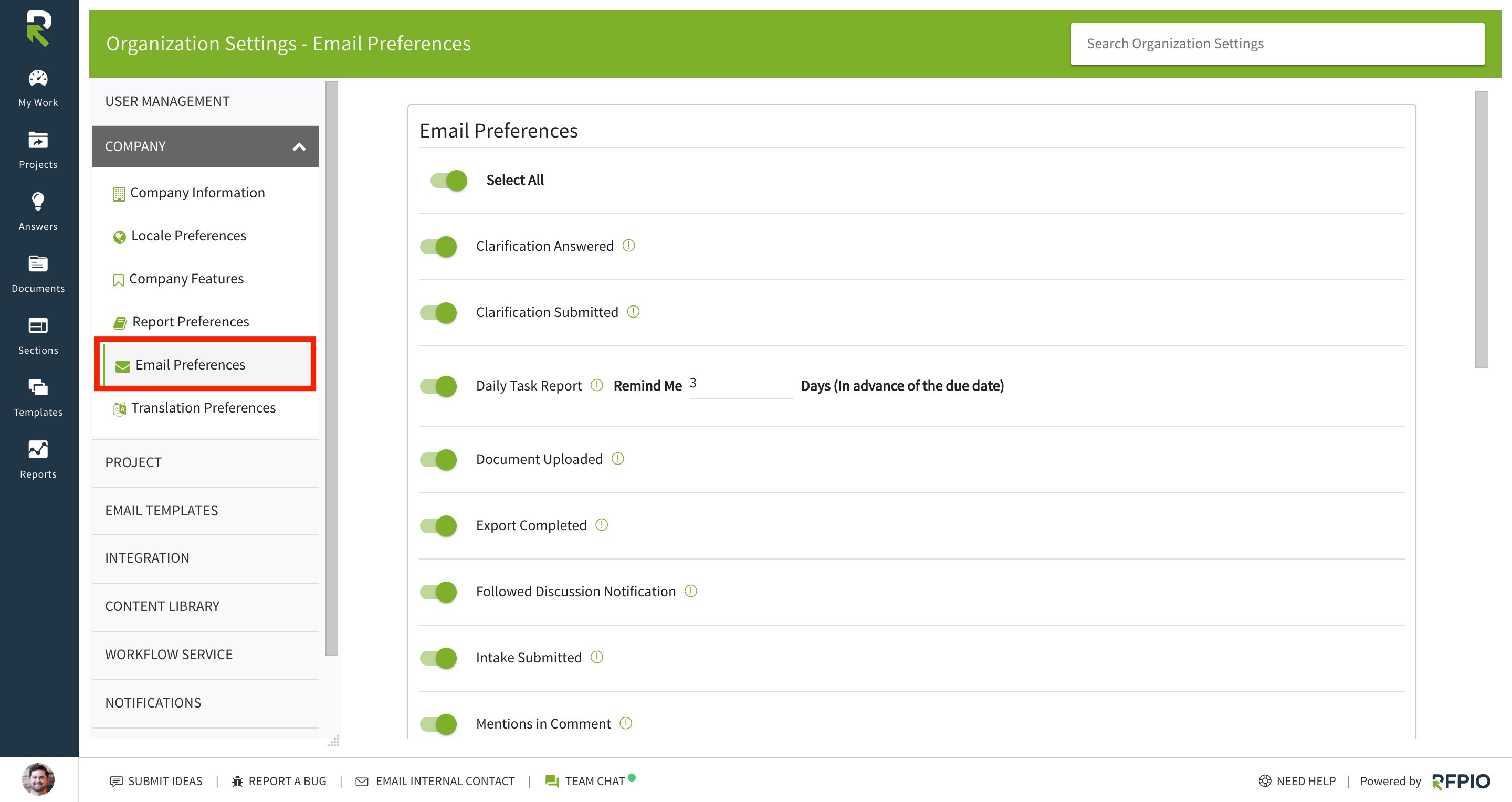Turn off Daily Task Report toggle
The width and height of the screenshot is (1512, 802).
(438, 386)
